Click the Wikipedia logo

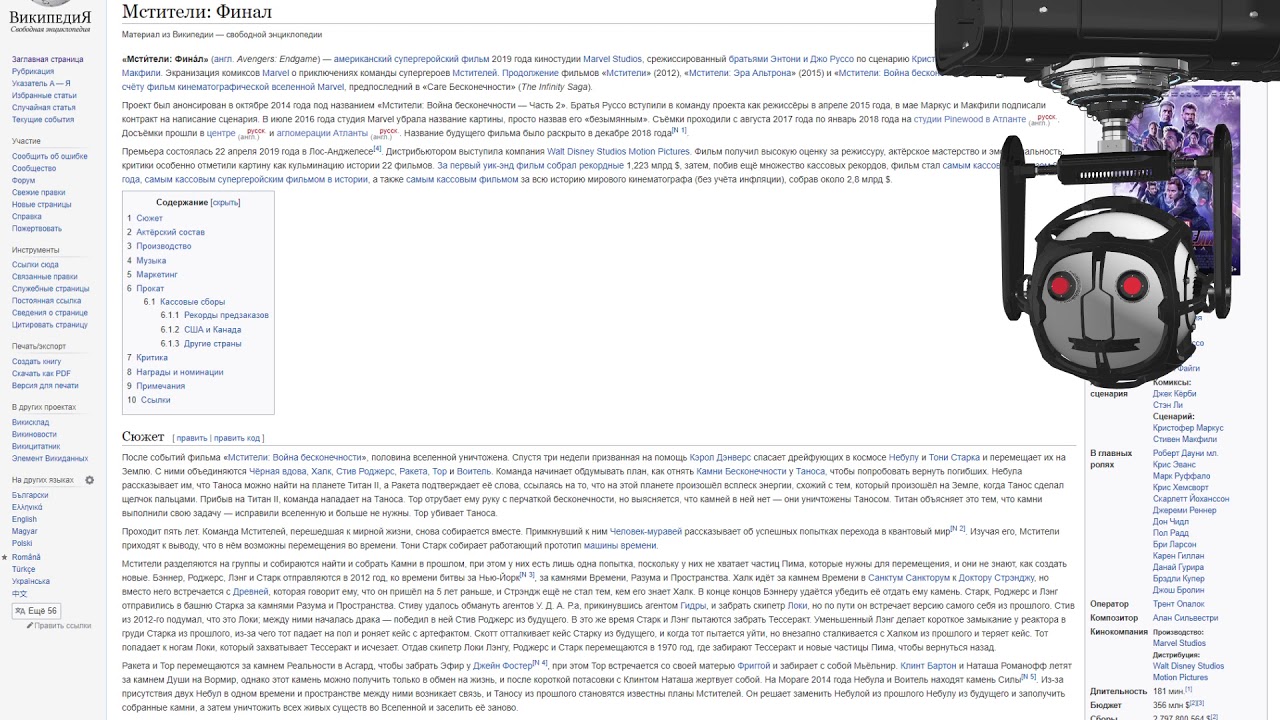click(x=50, y=18)
